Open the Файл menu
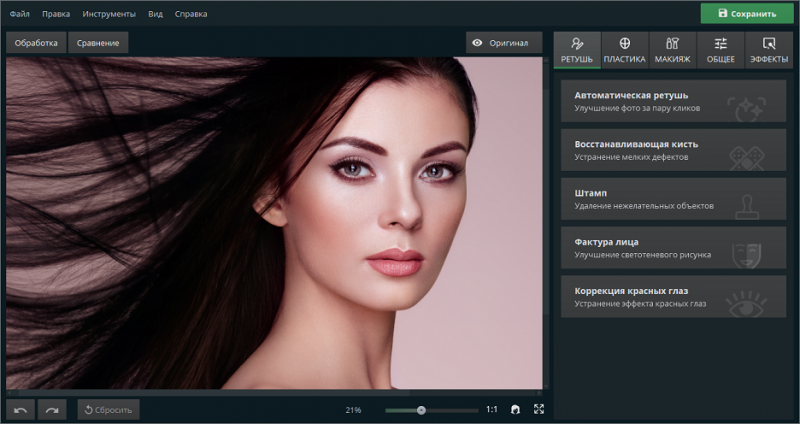 pos(19,14)
